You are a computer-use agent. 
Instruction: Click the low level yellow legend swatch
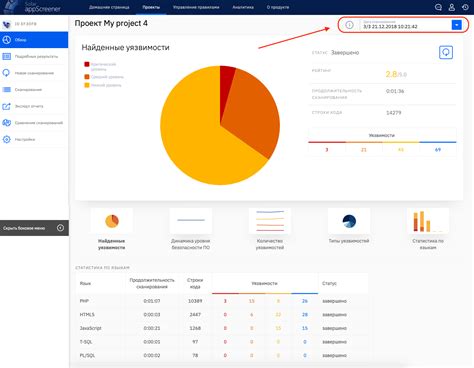[x=87, y=85]
